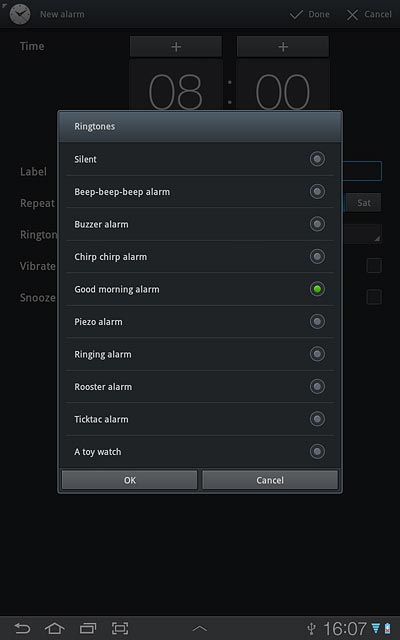Viewport: 400px width, 640px height.
Task: Dismiss Ringtones dialog with Cancel button
Action: (x=270, y=480)
